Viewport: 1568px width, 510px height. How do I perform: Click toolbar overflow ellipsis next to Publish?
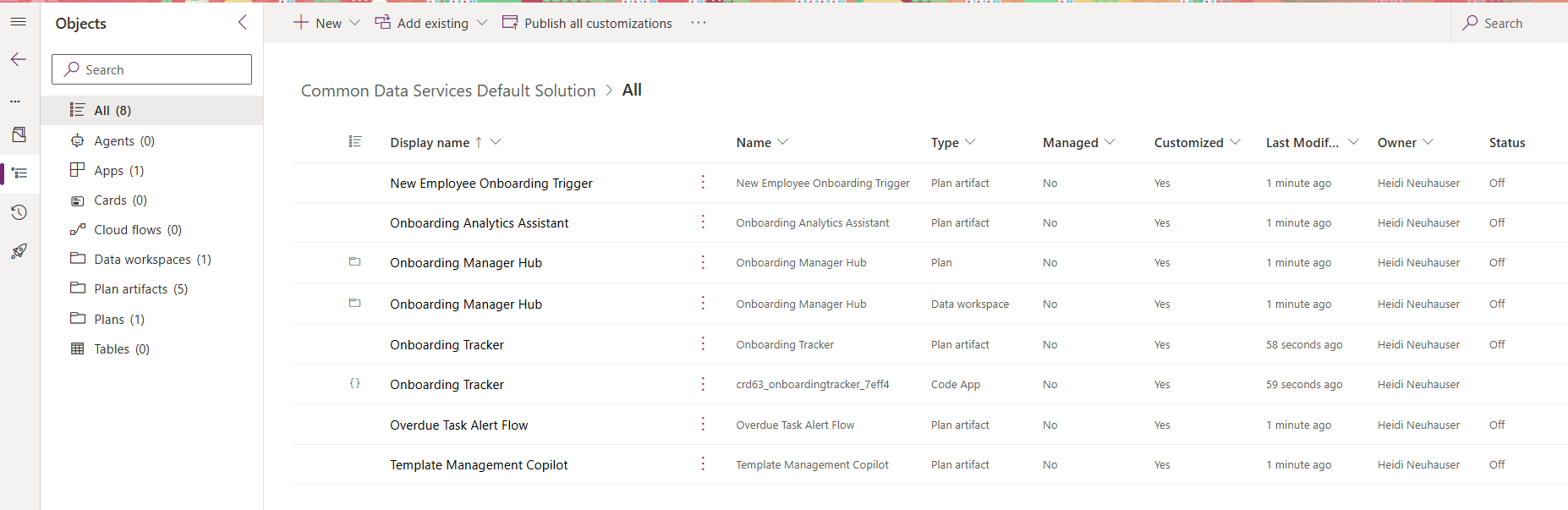pos(698,23)
